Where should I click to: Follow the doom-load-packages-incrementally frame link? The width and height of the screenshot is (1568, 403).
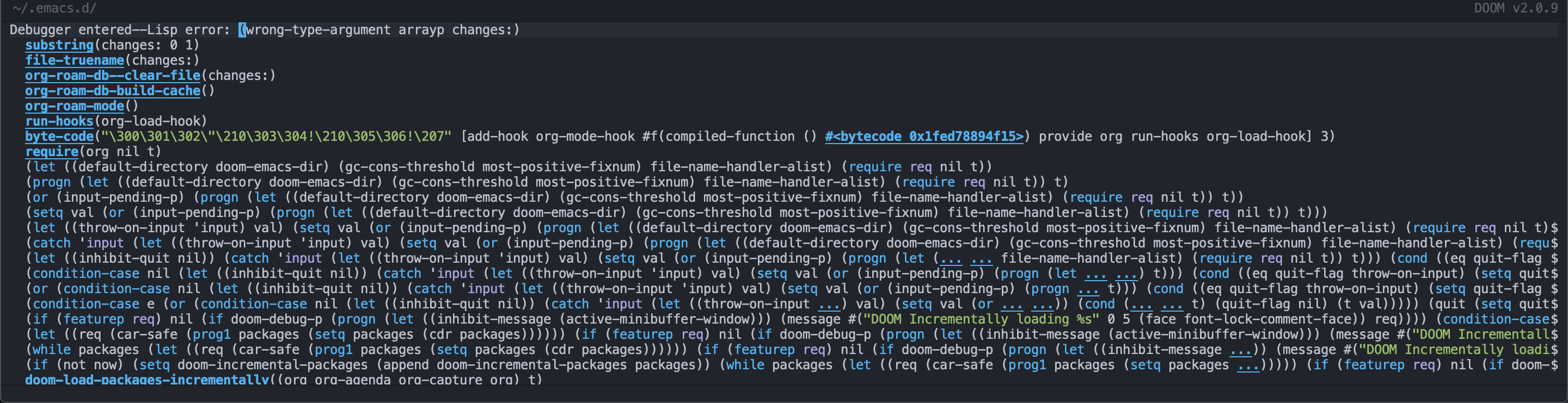pyautogui.click(x=146, y=379)
